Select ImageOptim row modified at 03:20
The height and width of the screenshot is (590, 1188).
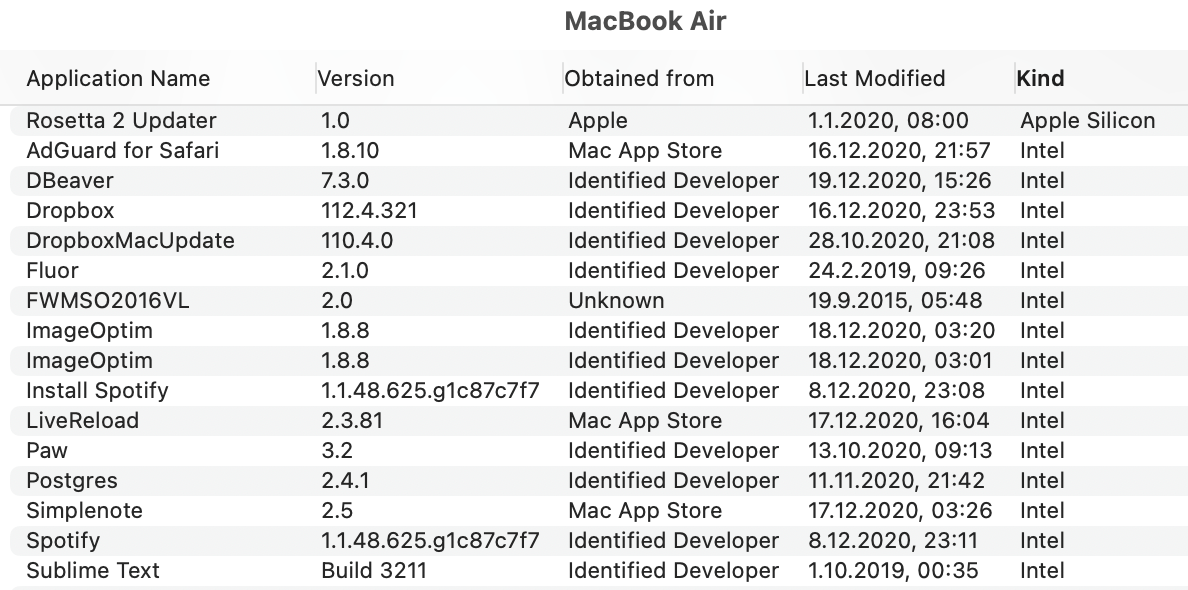[90, 331]
